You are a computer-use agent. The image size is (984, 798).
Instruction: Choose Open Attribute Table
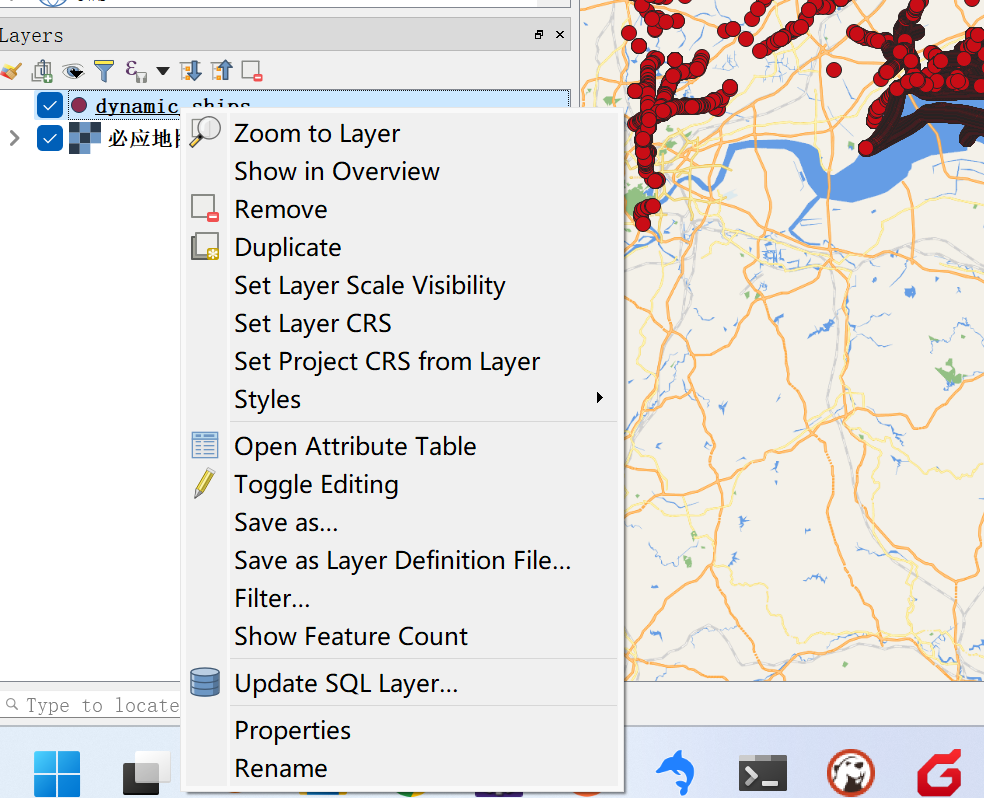(402, 447)
